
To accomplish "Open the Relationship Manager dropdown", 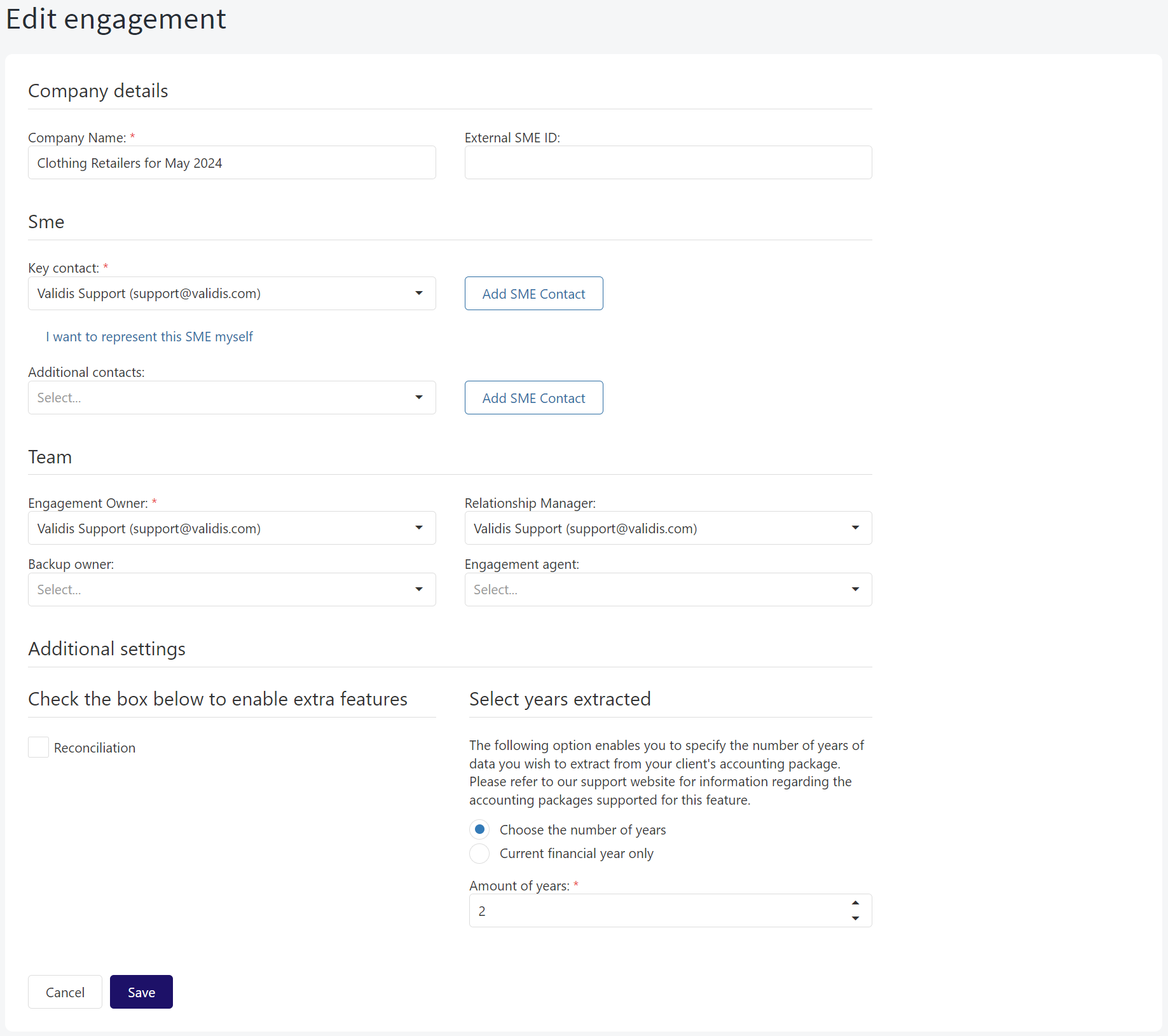I will [x=668, y=528].
